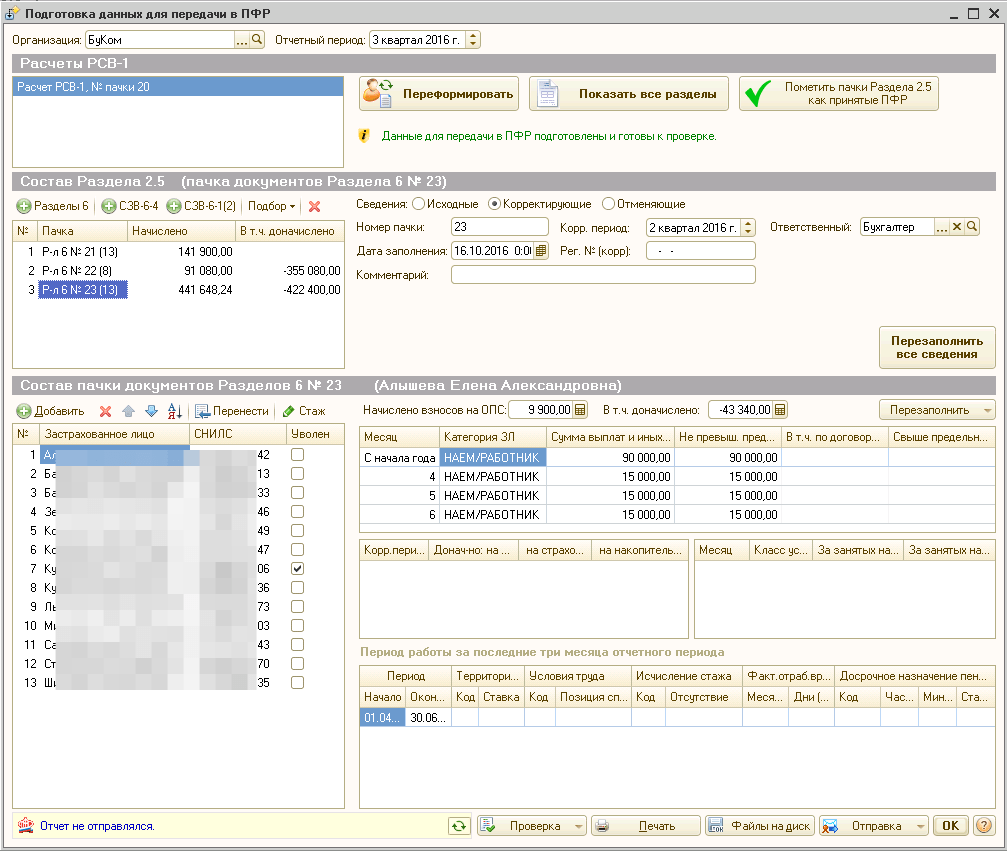The image size is (1007, 851).
Task: Open the Отправка dropdown arrow
Action: pos(921,826)
